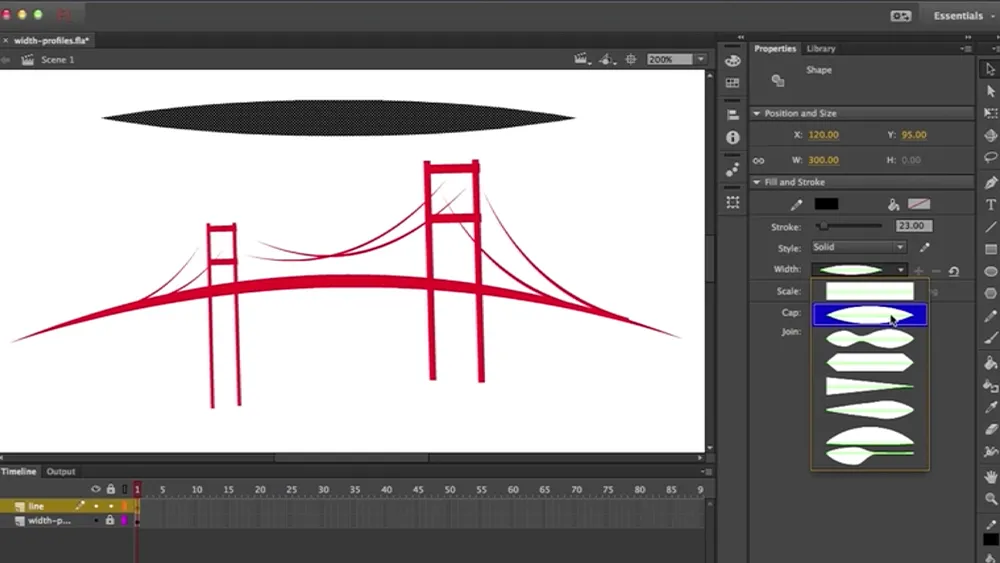Open the Edit Symbols dropdown

pyautogui.click(x=607, y=59)
